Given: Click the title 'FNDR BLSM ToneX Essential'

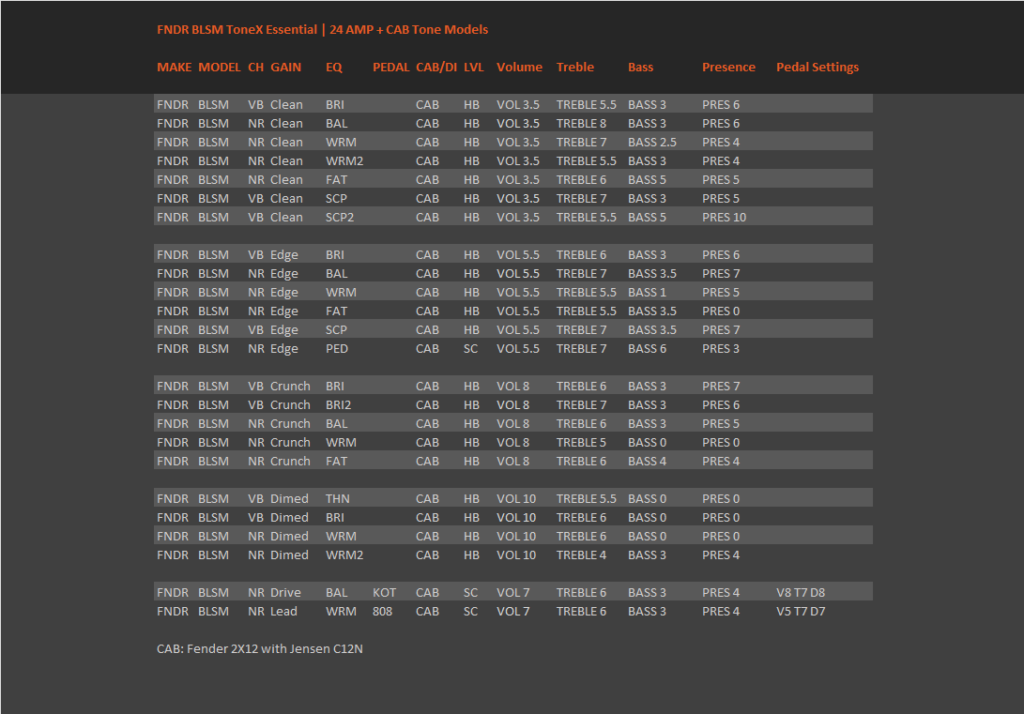Looking at the screenshot, I should 236,30.
